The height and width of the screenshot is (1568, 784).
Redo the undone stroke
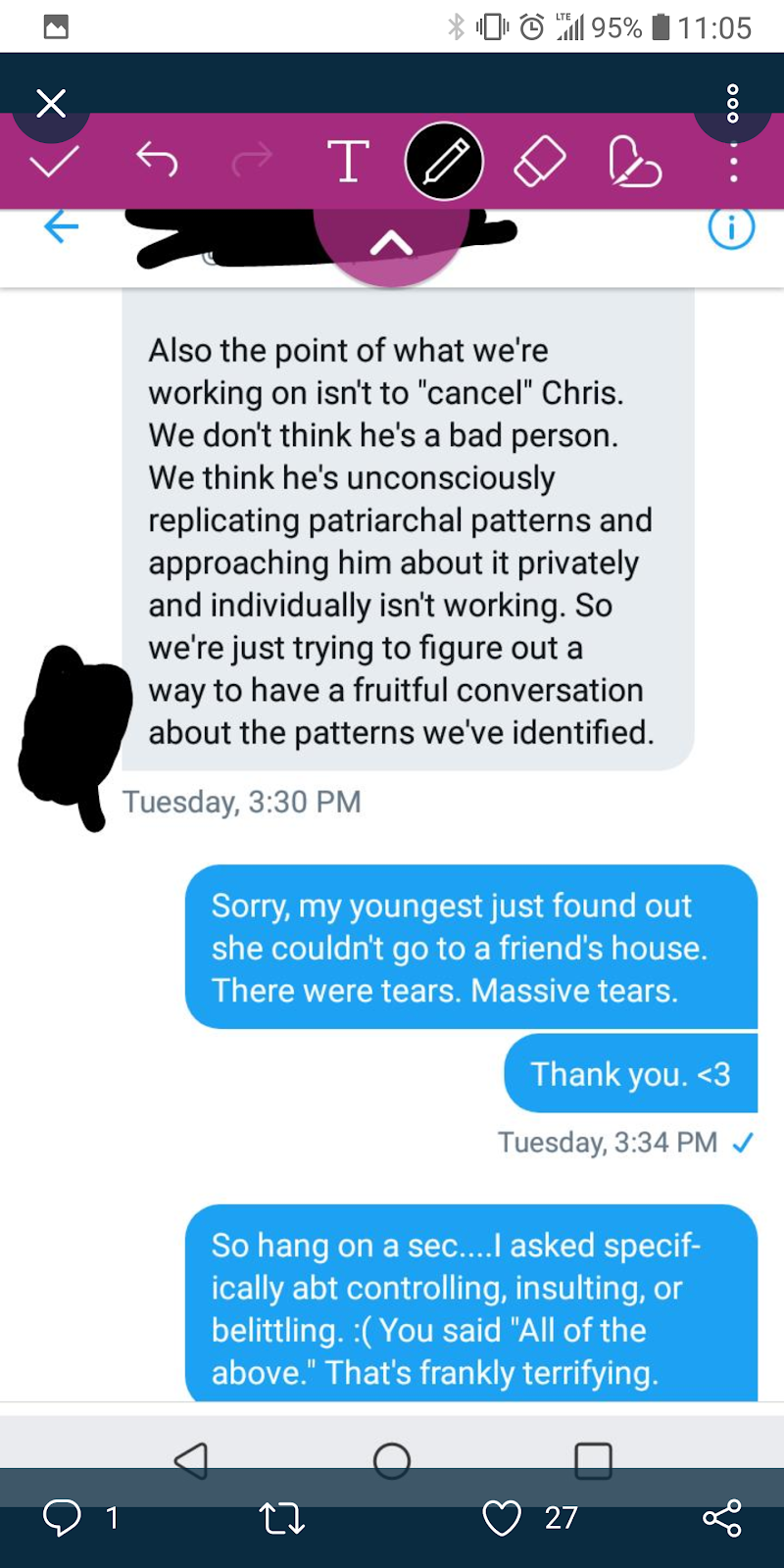(252, 160)
